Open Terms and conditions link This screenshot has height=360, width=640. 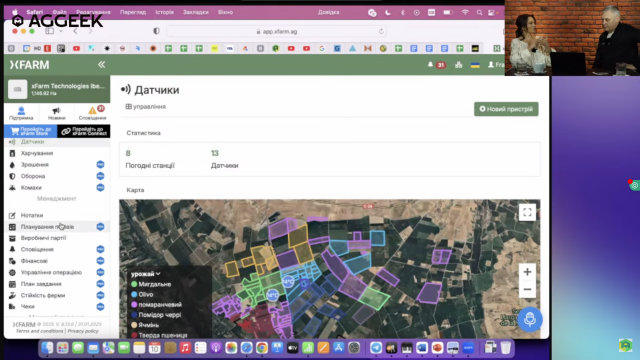39,331
